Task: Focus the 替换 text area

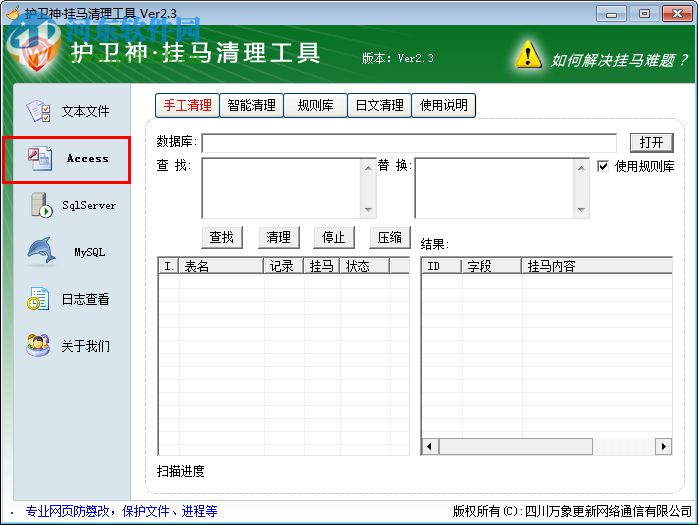Action: point(495,188)
